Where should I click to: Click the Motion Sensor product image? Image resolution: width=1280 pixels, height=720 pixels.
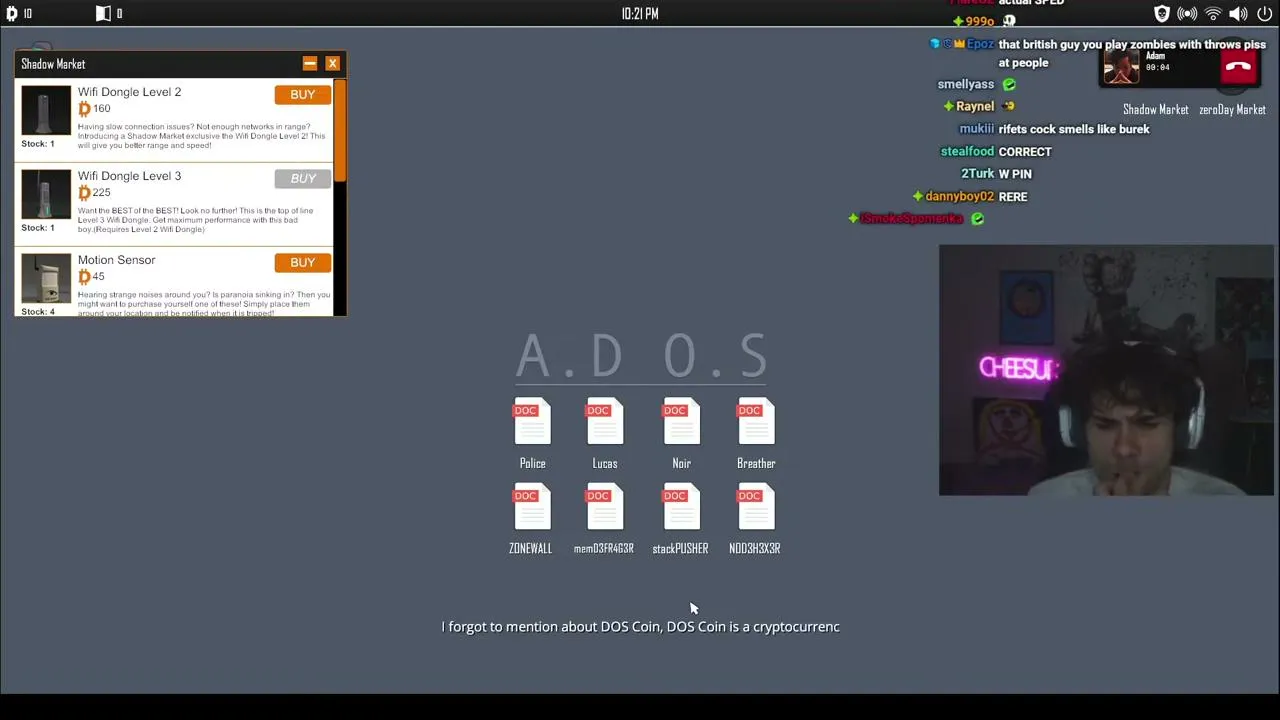tap(46, 278)
